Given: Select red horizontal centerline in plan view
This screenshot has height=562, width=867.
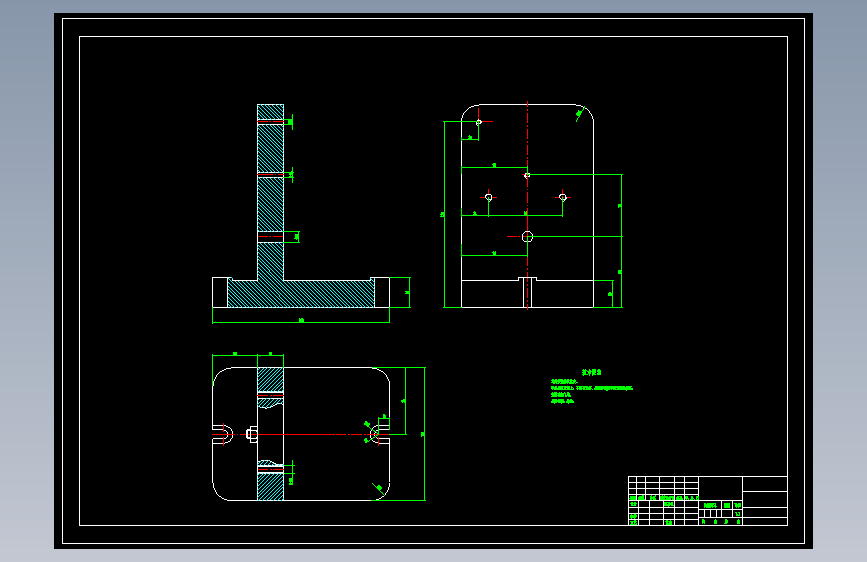Looking at the screenshot, I should pos(301,434).
